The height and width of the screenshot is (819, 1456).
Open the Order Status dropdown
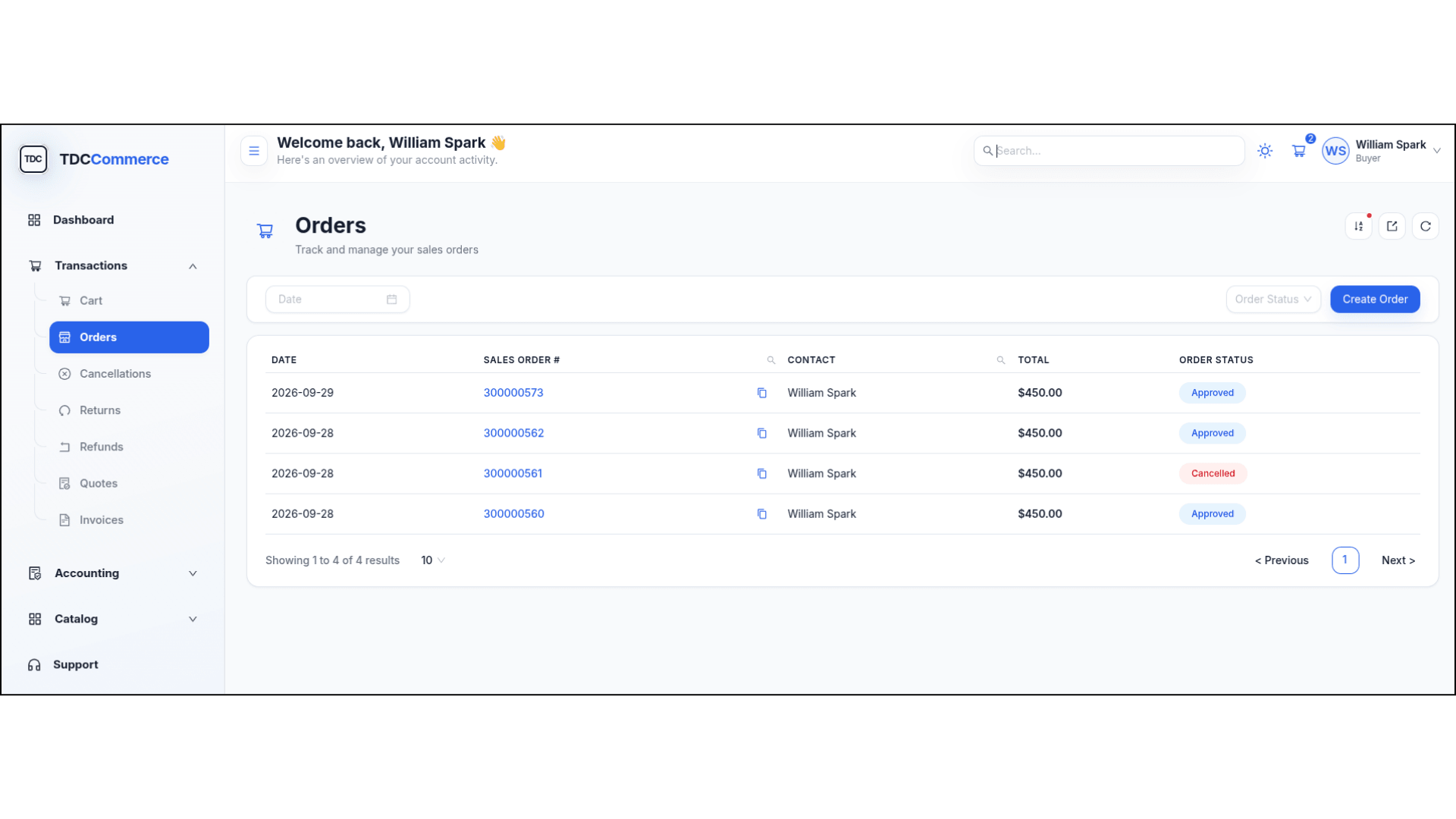pyautogui.click(x=1273, y=300)
